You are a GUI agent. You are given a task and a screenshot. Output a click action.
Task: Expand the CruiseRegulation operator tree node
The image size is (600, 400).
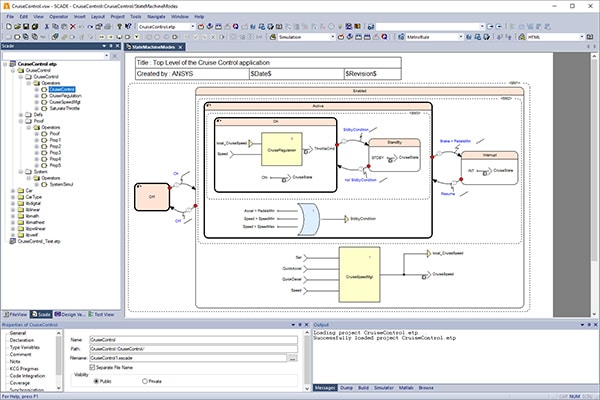click(37, 96)
